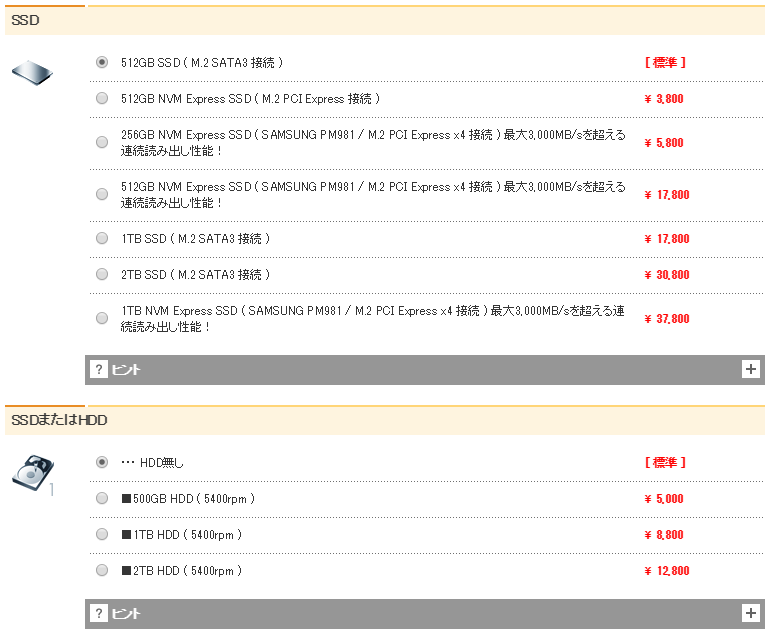Select the 1TB HDD 5400rpm option
The width and height of the screenshot is (769, 631).
pyautogui.click(x=102, y=534)
